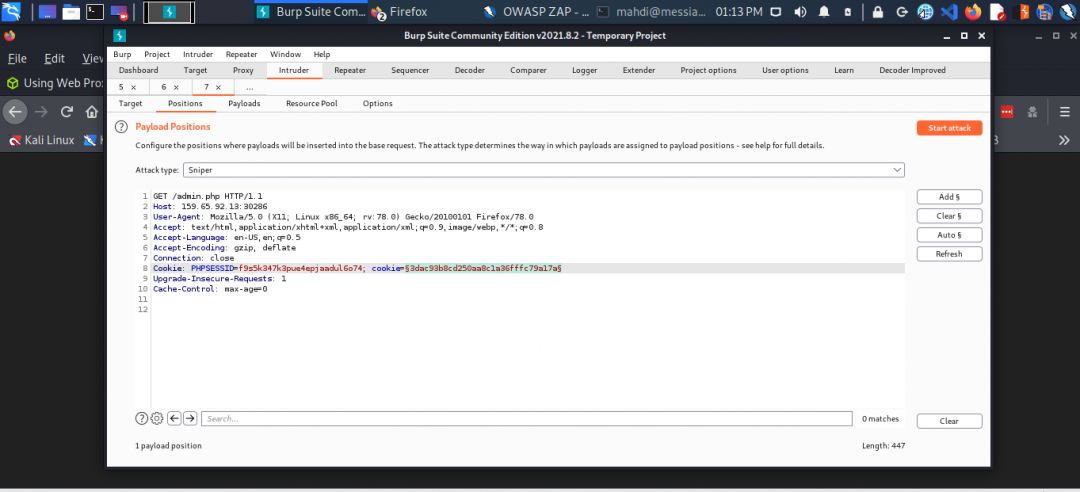Open the Payloads sub-tab
Screen dimensions: 1080x492
point(244,103)
